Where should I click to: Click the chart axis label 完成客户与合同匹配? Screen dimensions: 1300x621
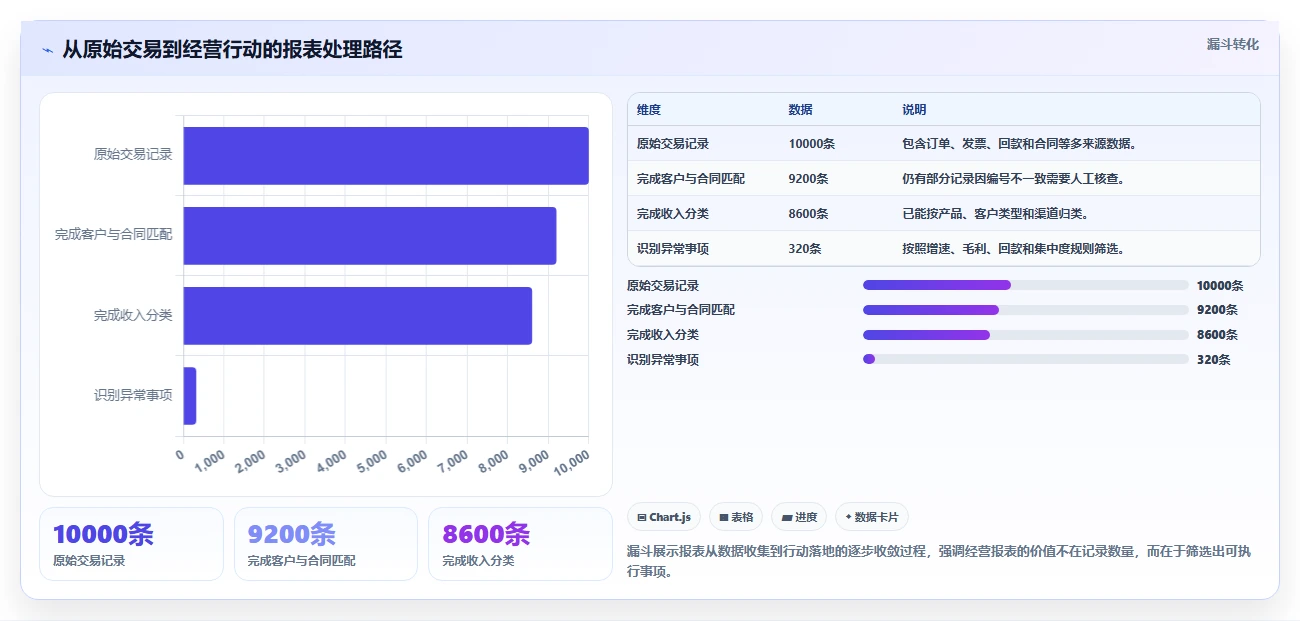(114, 235)
